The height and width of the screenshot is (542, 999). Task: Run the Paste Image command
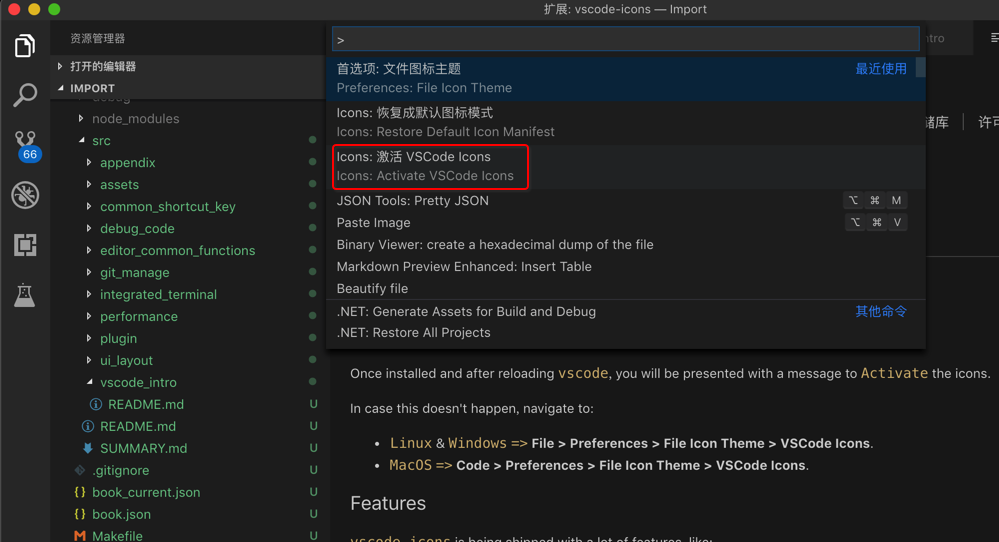click(x=626, y=223)
